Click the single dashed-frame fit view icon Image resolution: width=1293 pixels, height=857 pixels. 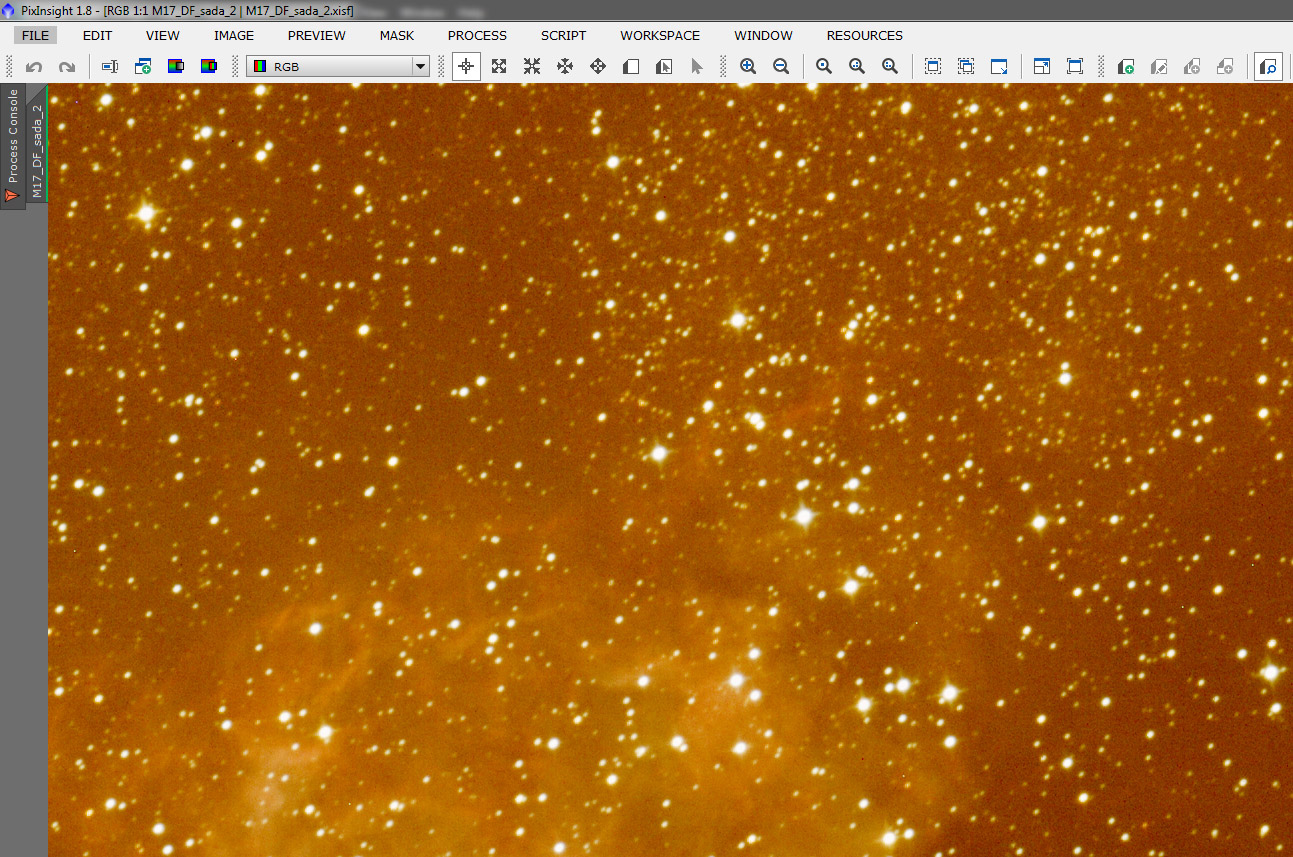coord(933,67)
